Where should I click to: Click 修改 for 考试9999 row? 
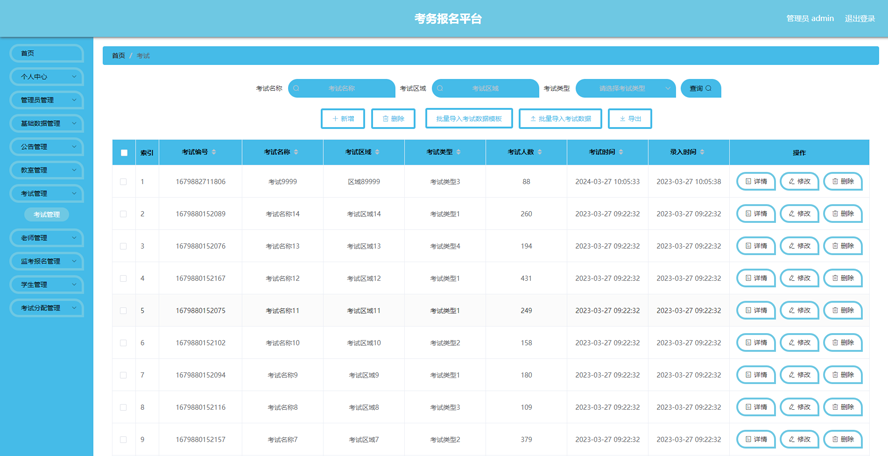pos(799,182)
